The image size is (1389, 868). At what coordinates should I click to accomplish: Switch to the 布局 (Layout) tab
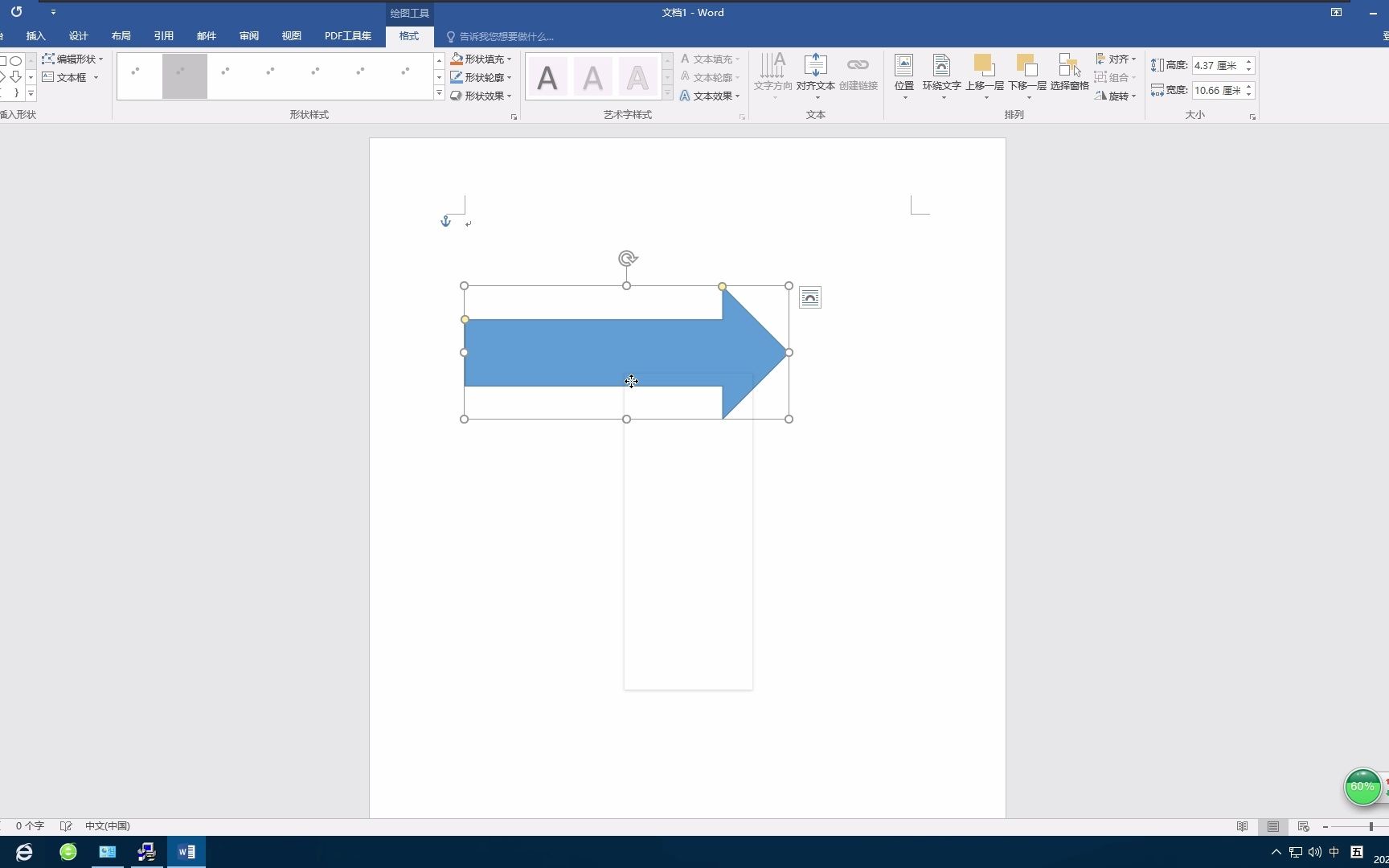point(121,36)
